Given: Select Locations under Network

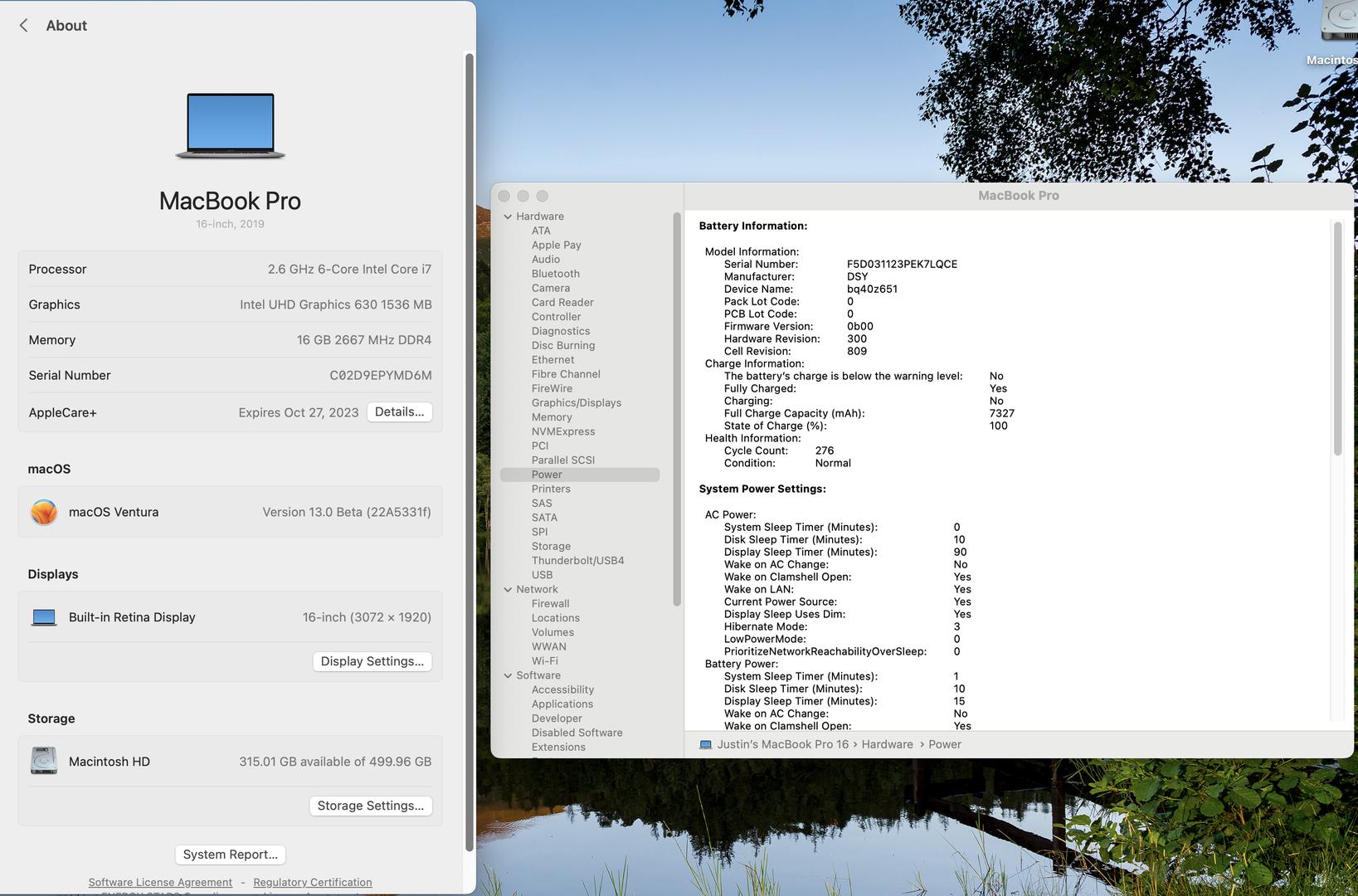Looking at the screenshot, I should click(556, 618).
